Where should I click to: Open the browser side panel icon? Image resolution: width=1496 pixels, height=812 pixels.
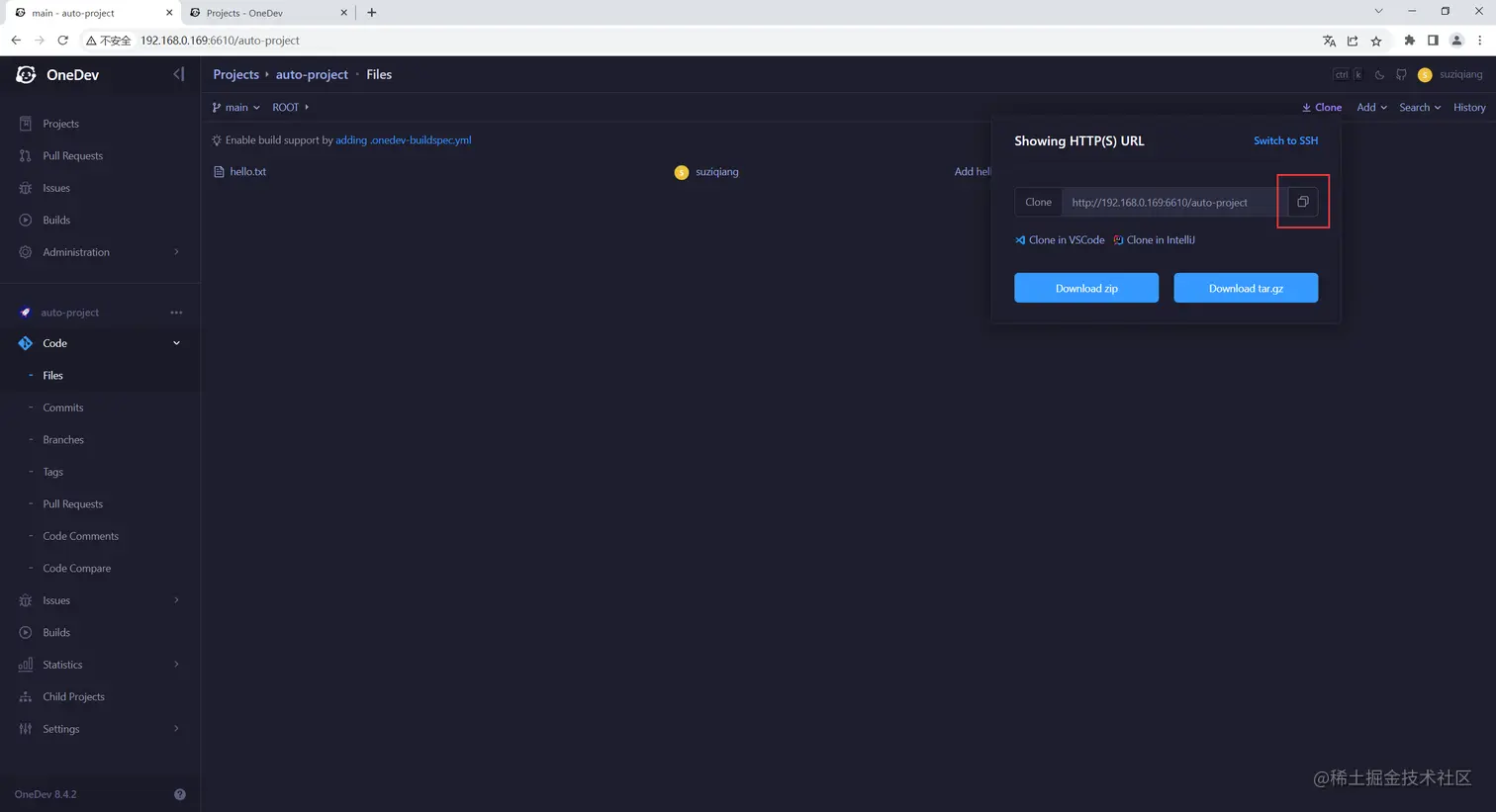click(1433, 41)
